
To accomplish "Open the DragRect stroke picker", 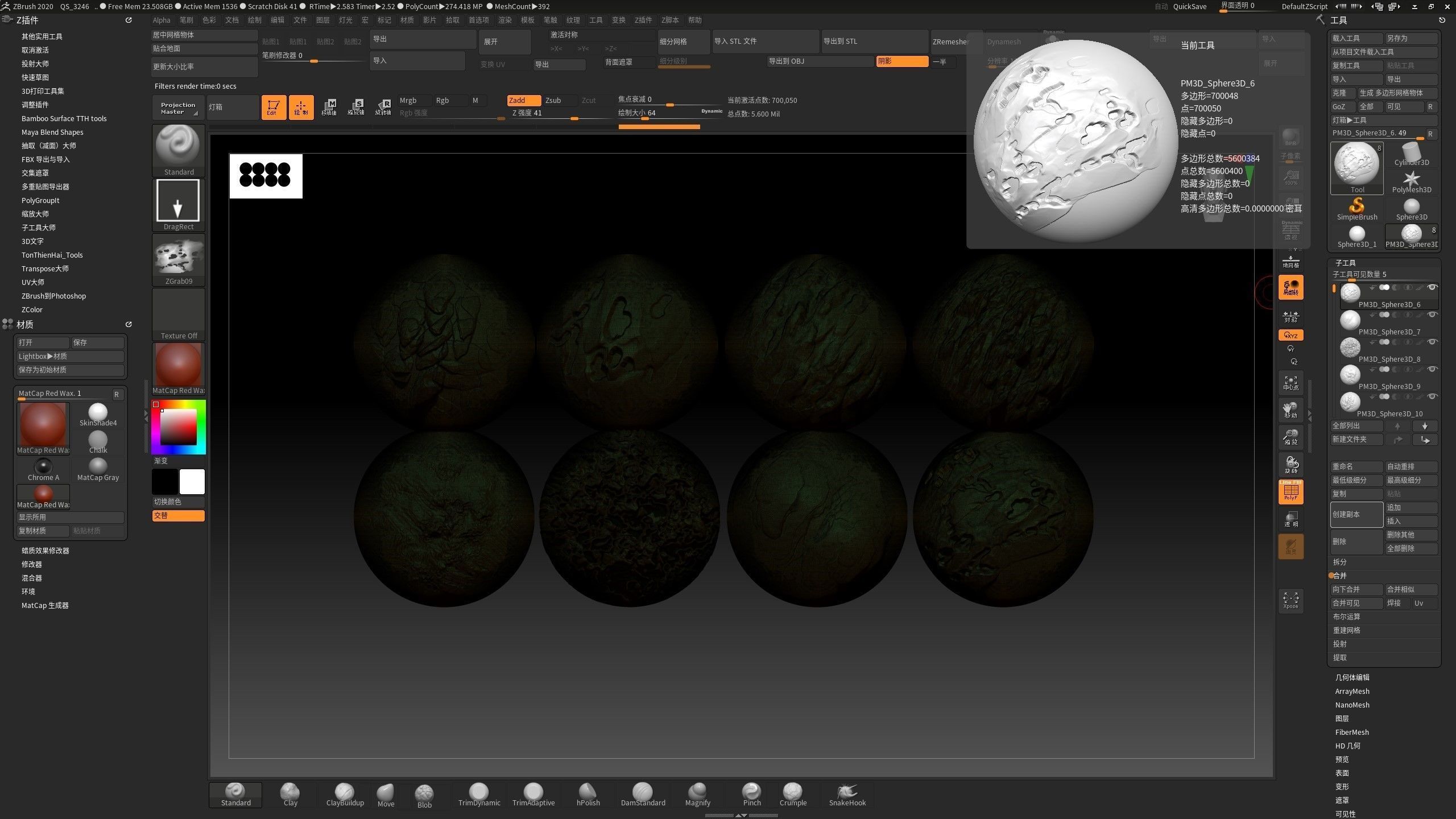I will (x=179, y=205).
